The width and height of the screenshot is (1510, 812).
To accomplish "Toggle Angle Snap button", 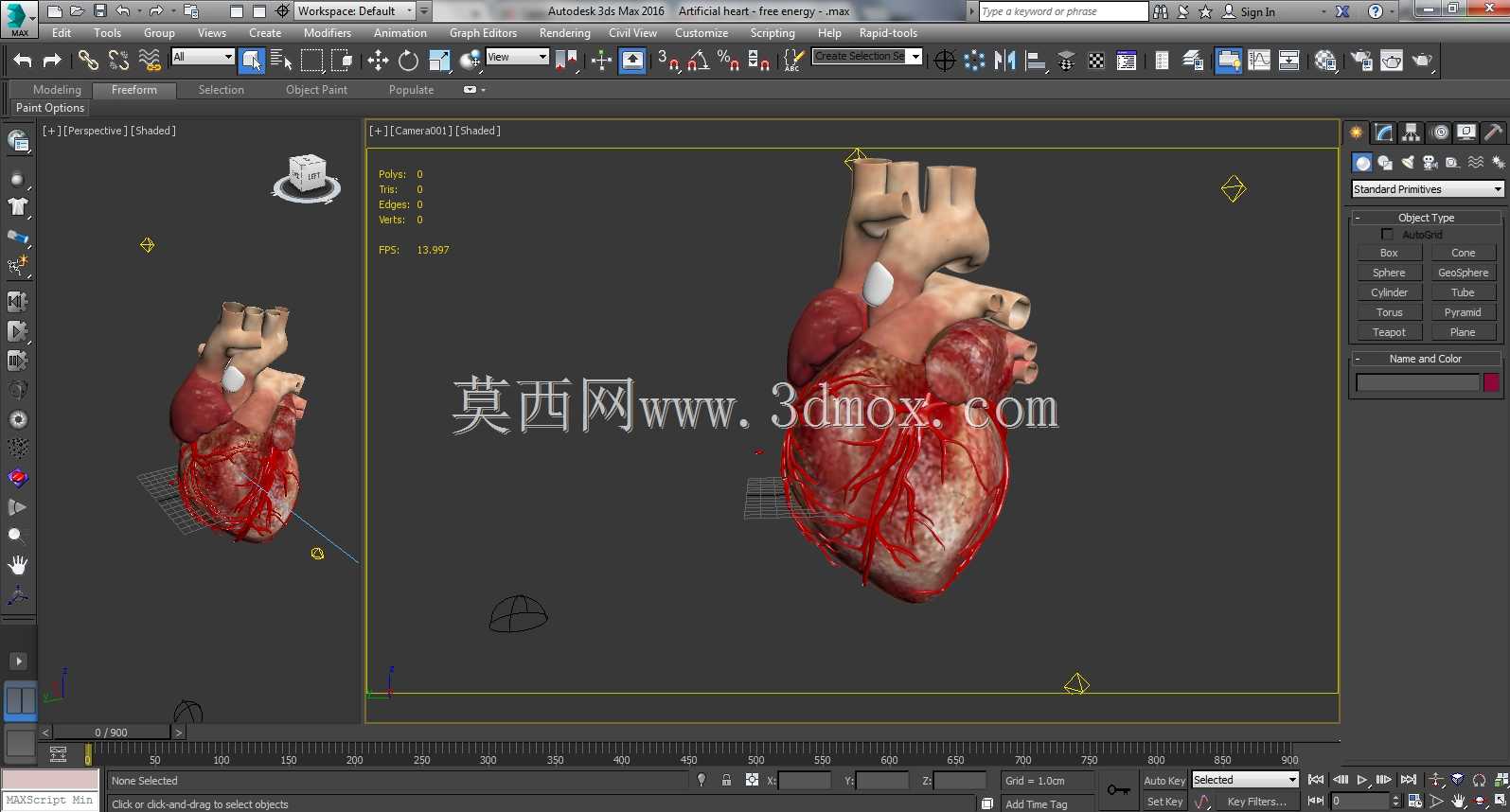I will (699, 61).
